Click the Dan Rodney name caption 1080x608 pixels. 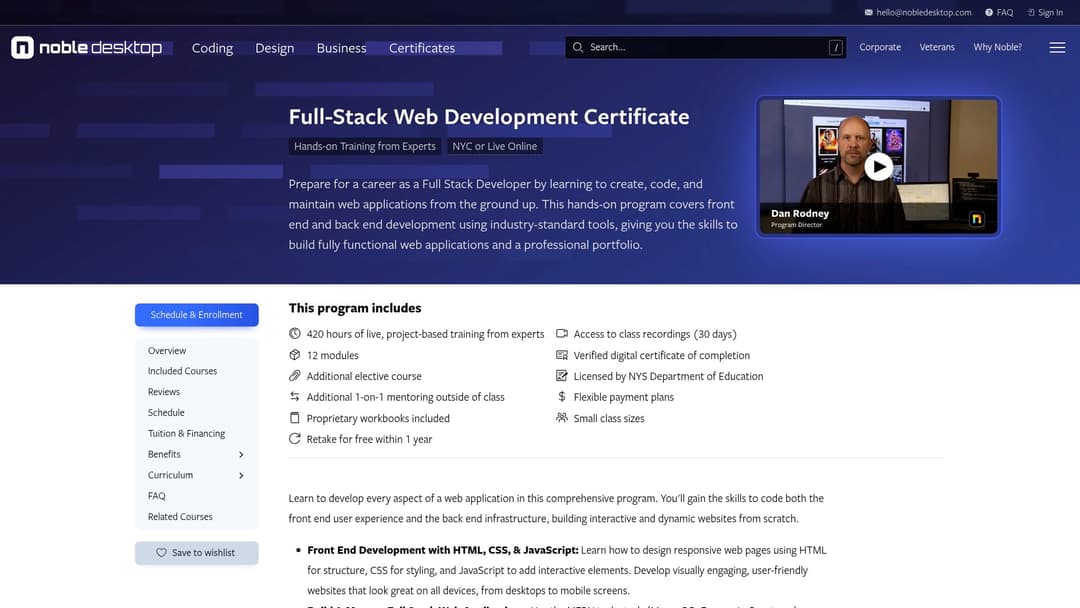800,213
